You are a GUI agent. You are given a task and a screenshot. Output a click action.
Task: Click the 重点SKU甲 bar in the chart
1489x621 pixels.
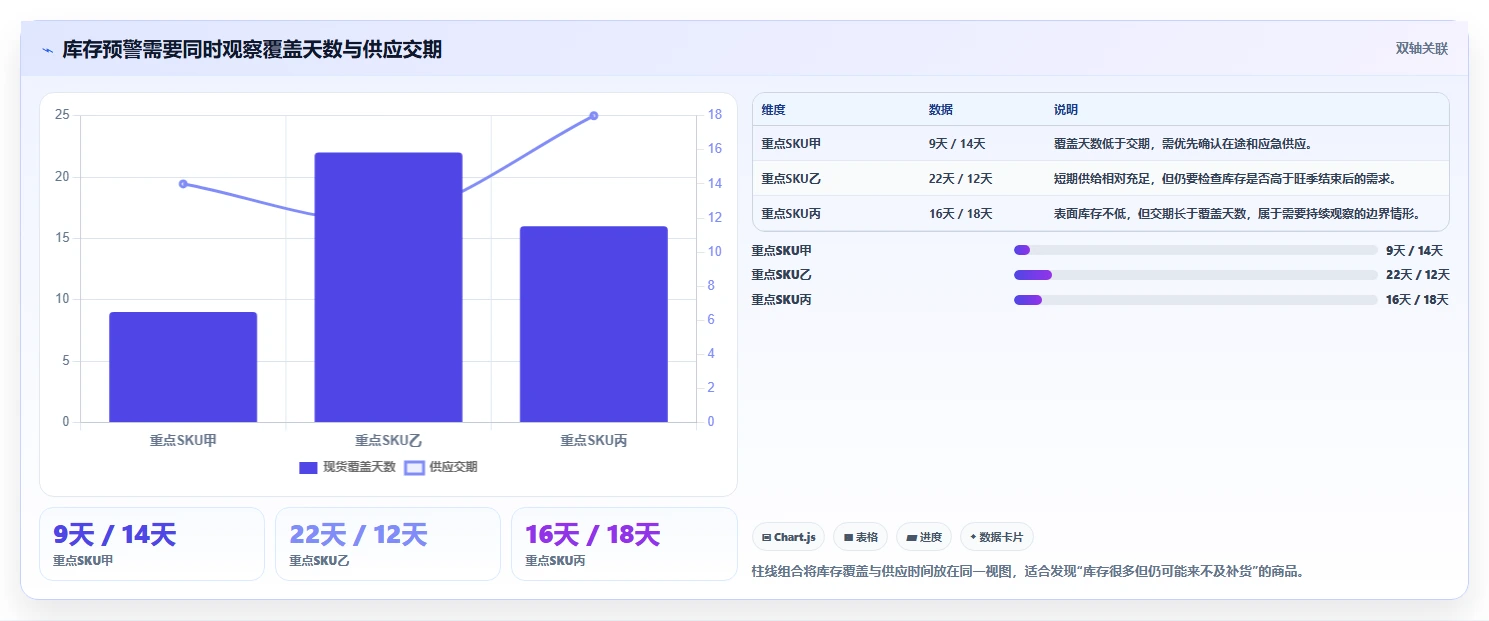point(183,367)
